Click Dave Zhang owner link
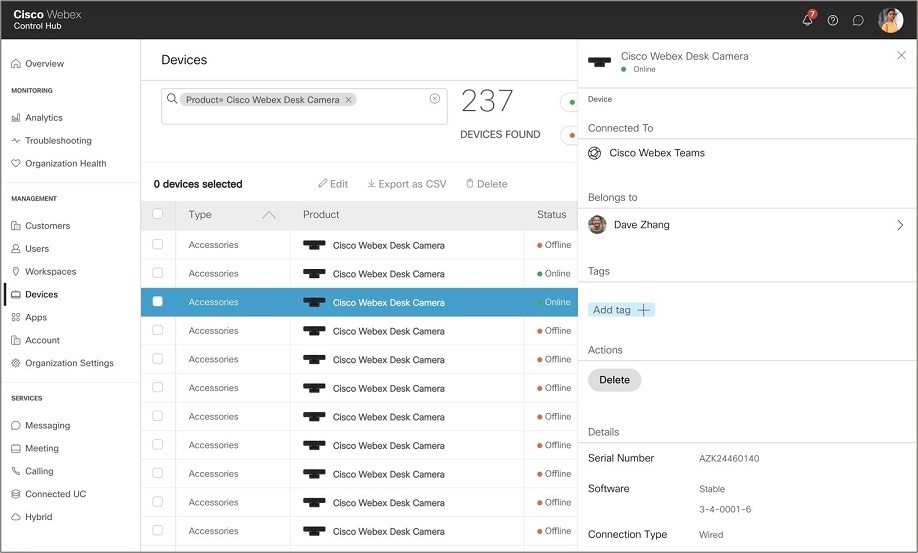918x553 pixels. [642, 225]
